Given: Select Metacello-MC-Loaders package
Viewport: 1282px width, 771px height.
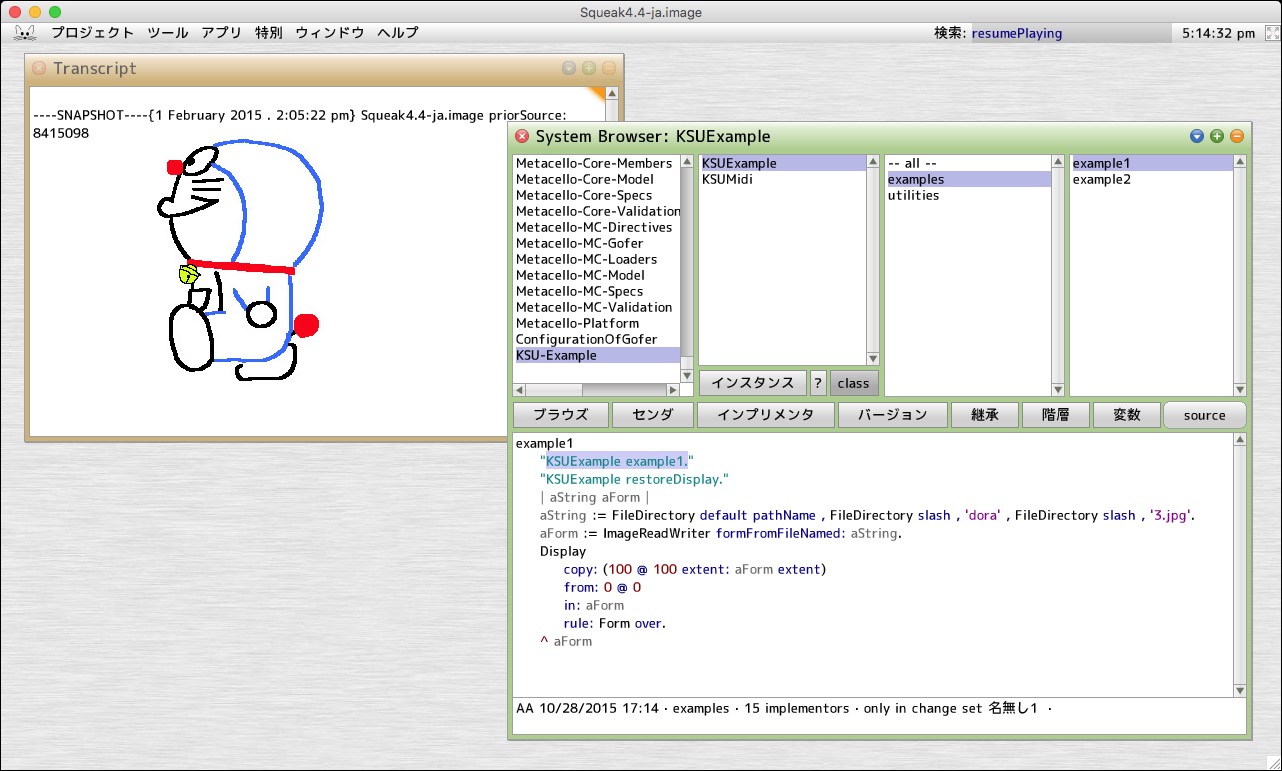Looking at the screenshot, I should click(596, 259).
